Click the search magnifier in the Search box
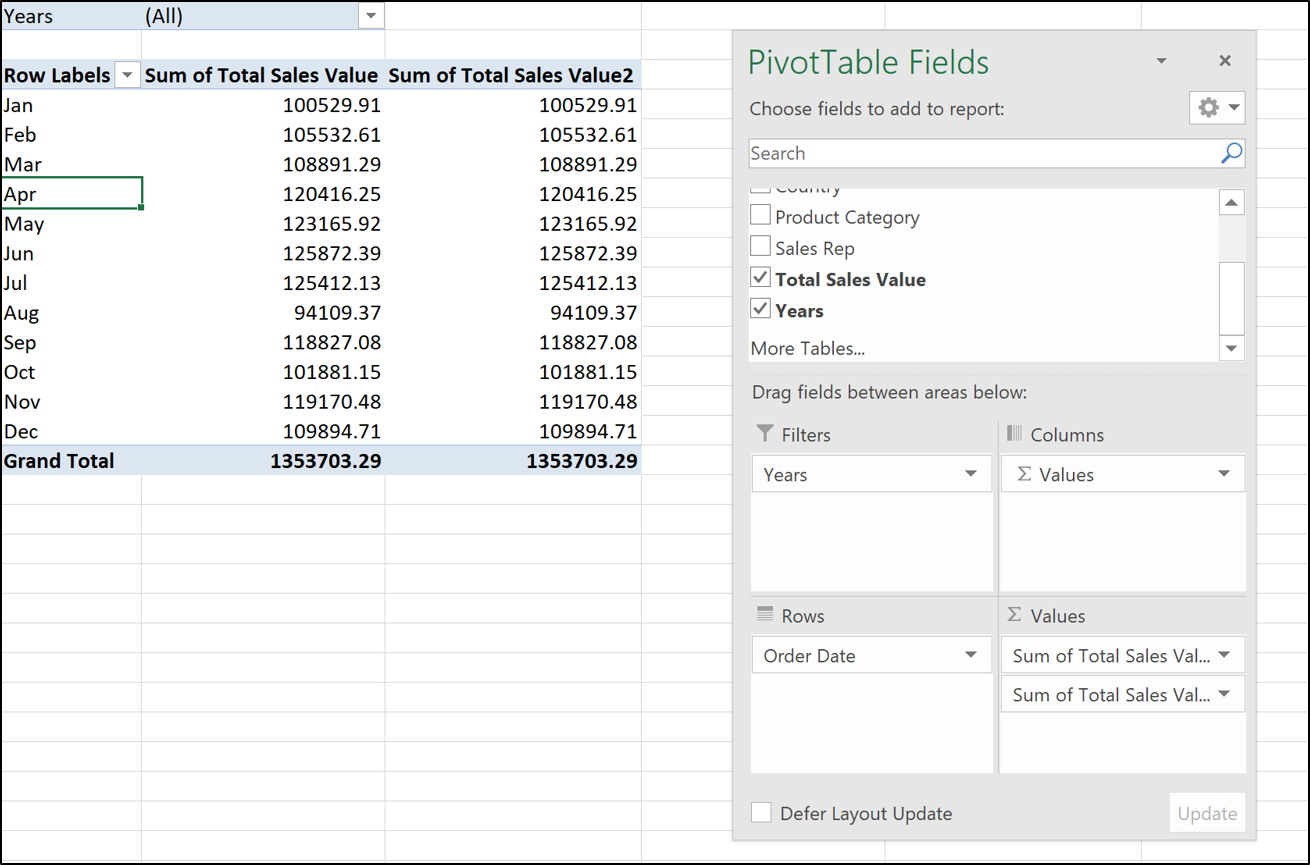The image size is (1310, 865). 1233,153
